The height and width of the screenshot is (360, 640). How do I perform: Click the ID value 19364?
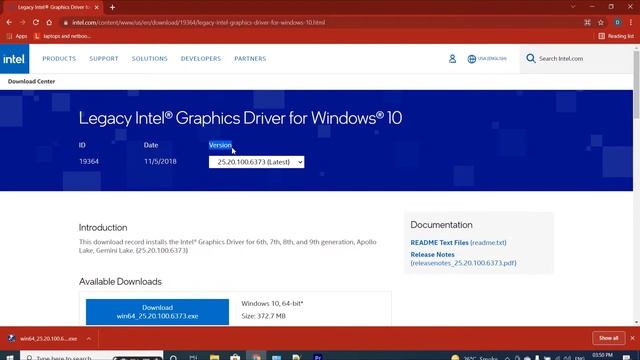point(89,162)
